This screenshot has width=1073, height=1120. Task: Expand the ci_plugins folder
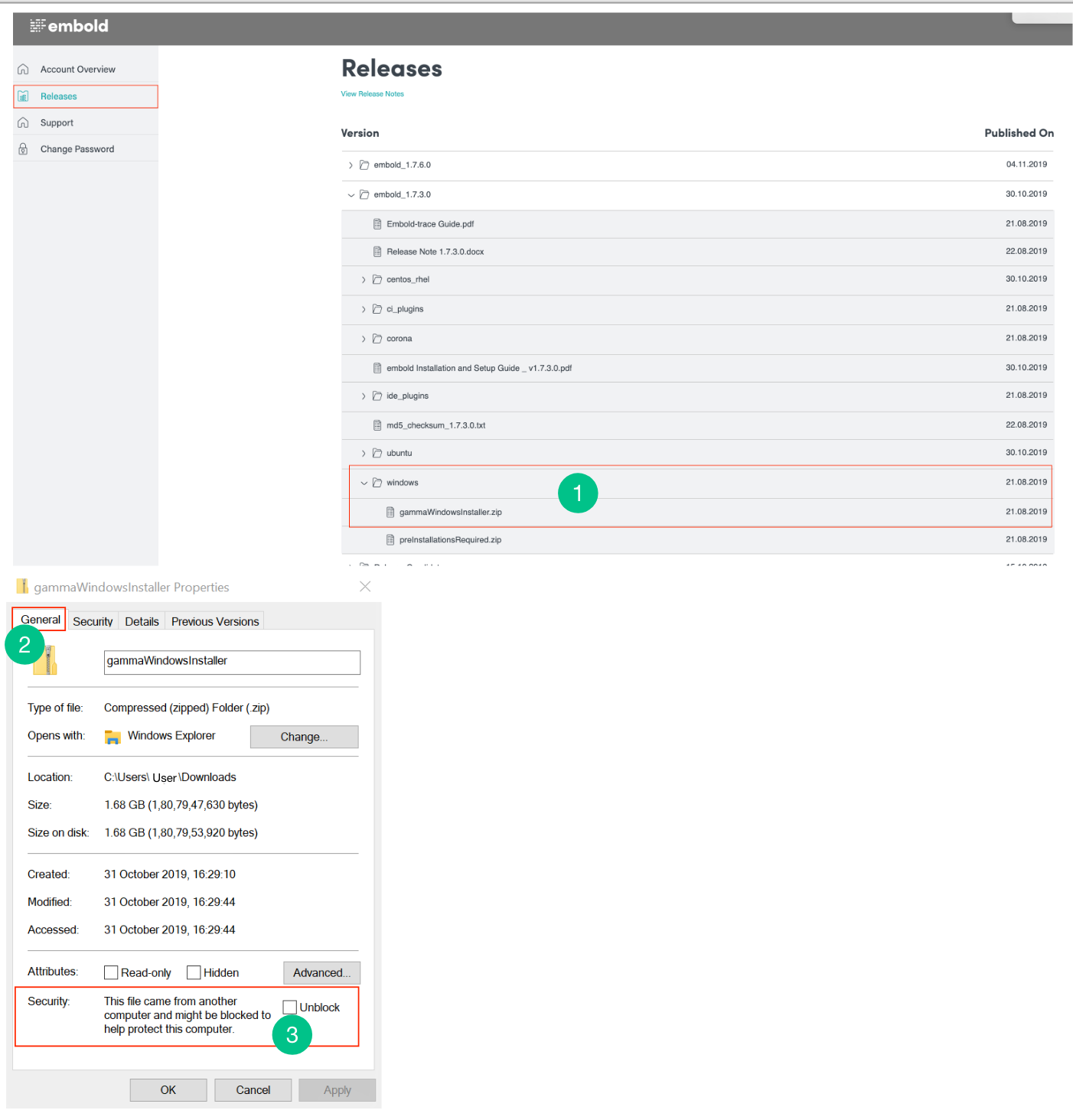coord(364,309)
